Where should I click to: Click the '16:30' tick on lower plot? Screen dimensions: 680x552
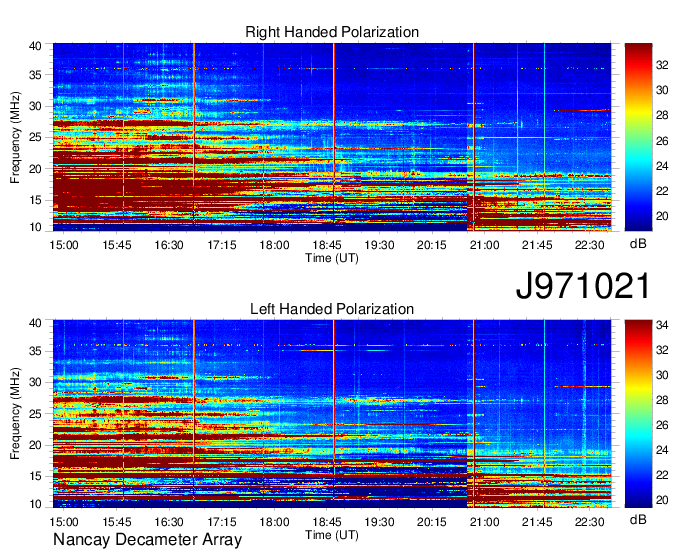coord(169,522)
